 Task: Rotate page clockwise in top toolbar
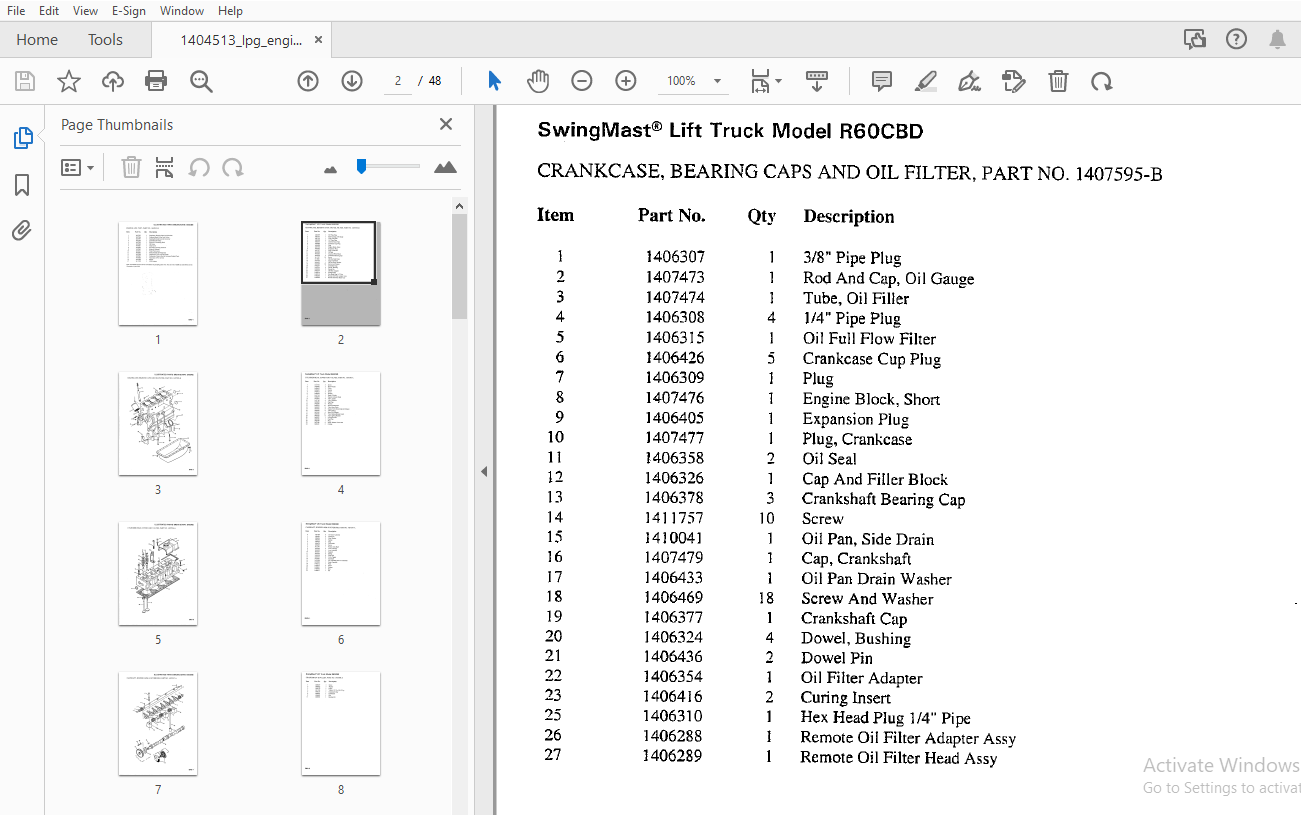(1102, 81)
